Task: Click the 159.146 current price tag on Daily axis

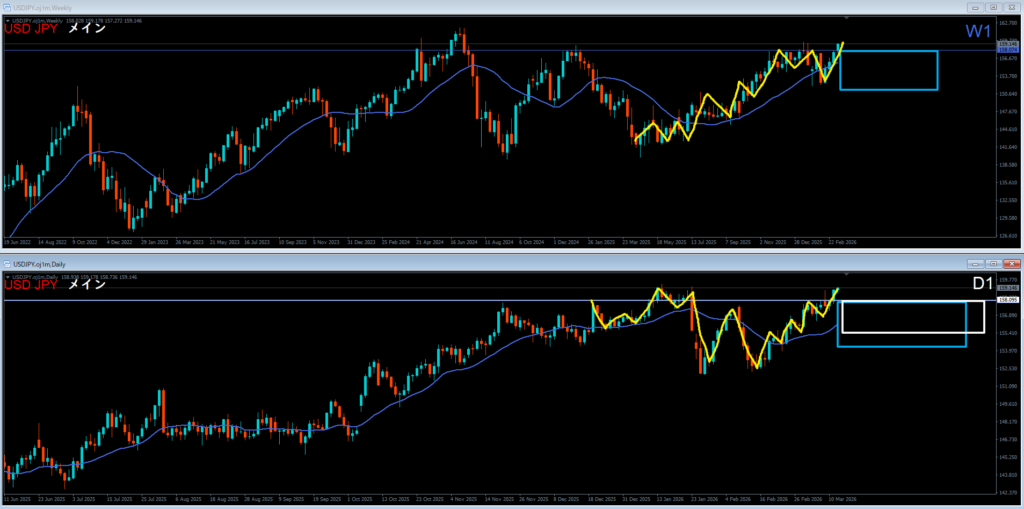Action: coord(1009,287)
